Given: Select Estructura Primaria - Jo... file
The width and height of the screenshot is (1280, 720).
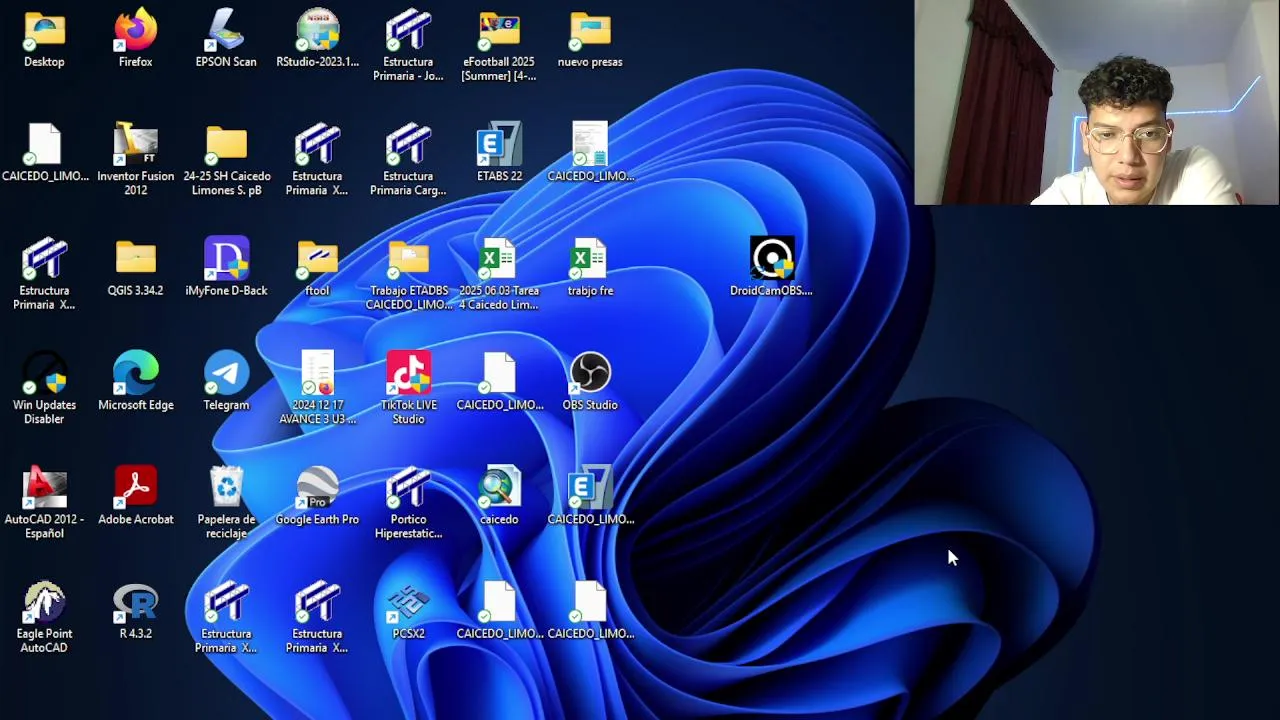Looking at the screenshot, I should tap(408, 32).
